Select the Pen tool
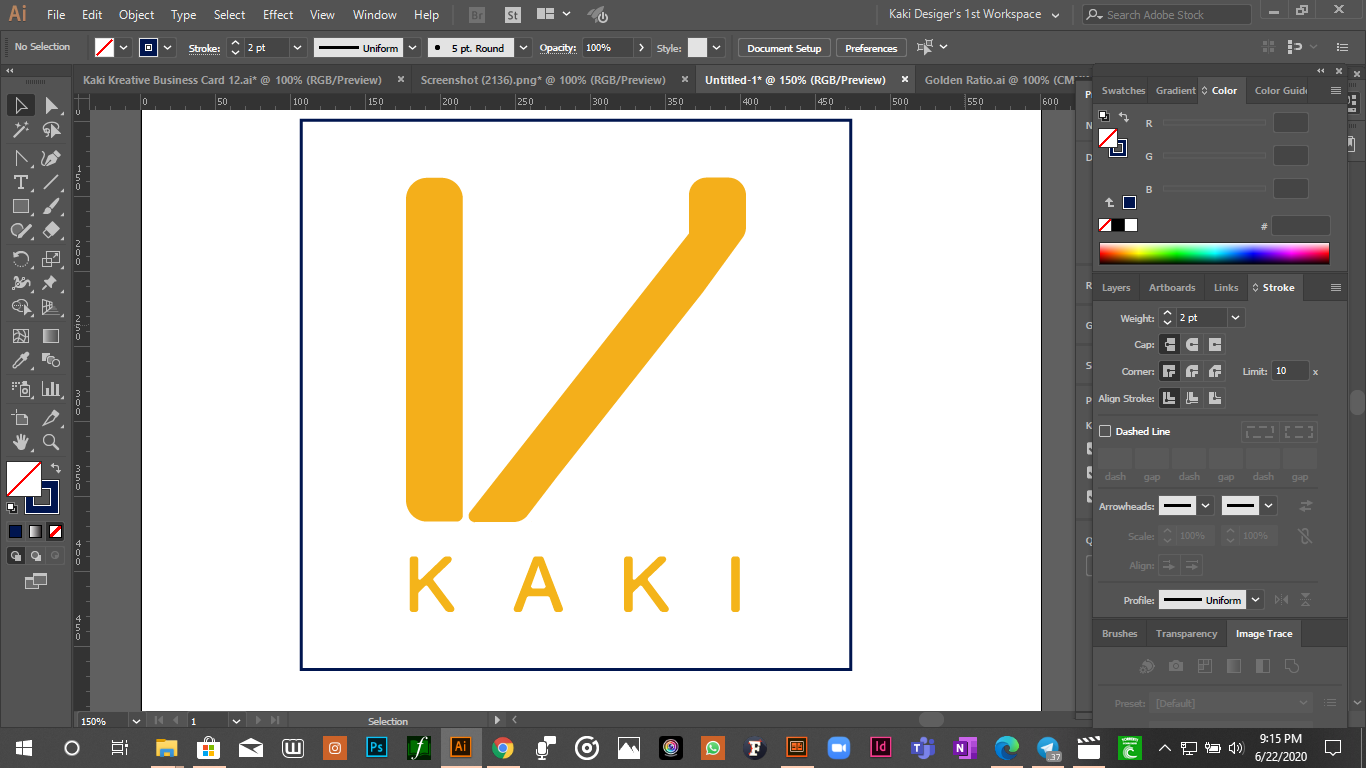This screenshot has height=768, width=1366. click(52, 158)
